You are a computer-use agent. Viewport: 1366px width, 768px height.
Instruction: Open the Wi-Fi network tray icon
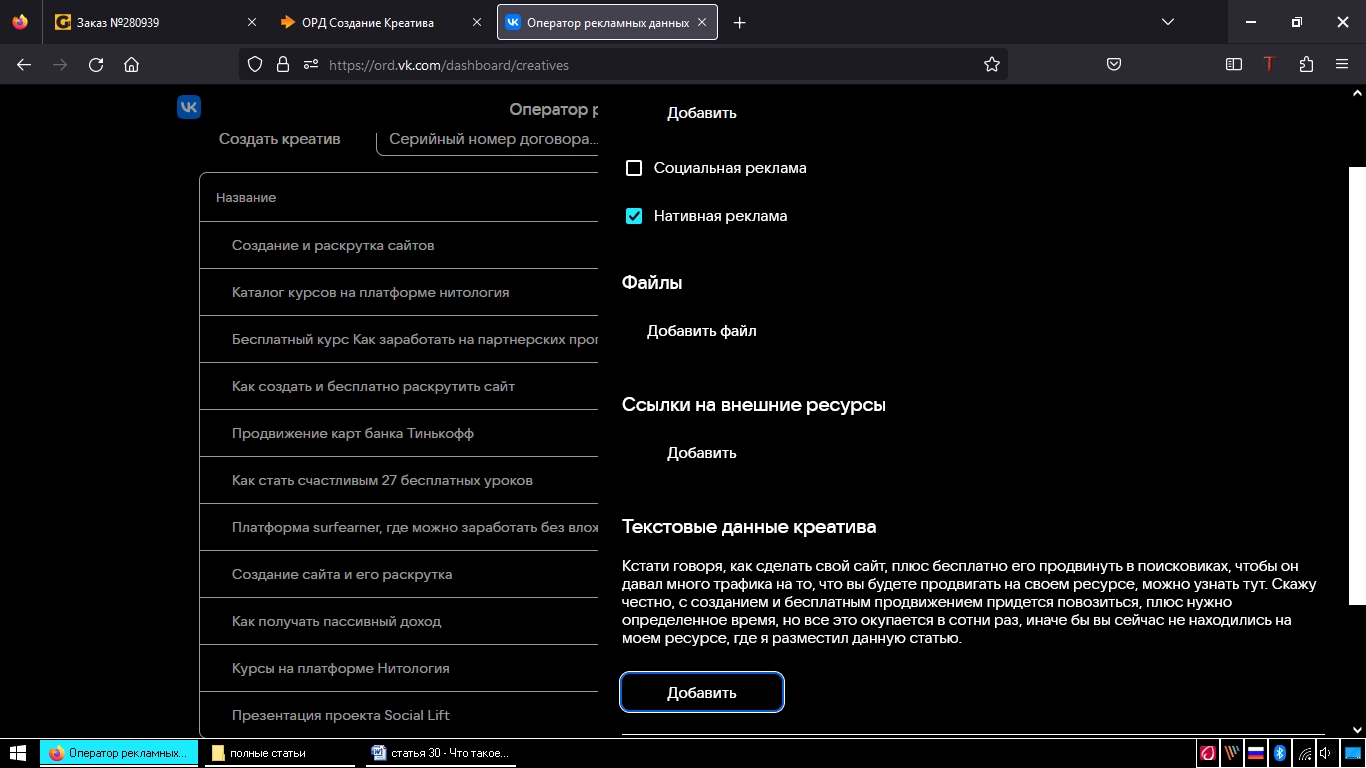tap(1304, 753)
